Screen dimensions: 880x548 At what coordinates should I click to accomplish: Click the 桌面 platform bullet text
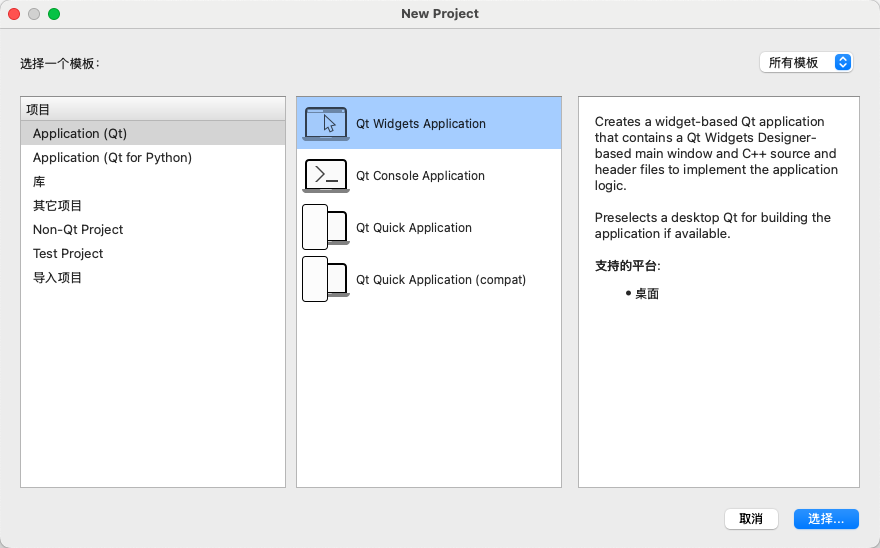647,294
